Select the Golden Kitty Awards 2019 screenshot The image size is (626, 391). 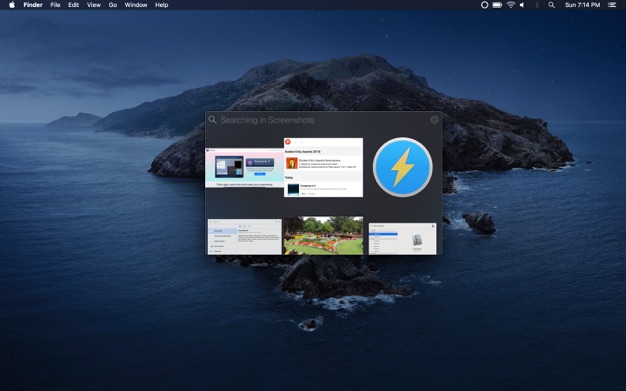[x=323, y=167]
